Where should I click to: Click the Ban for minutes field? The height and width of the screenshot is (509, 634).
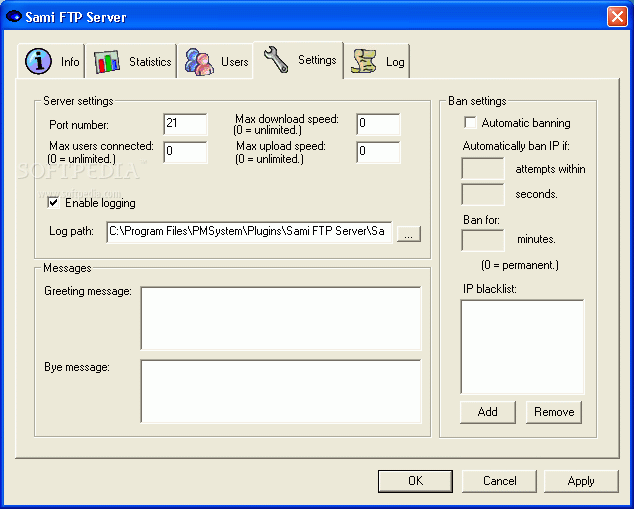click(483, 240)
